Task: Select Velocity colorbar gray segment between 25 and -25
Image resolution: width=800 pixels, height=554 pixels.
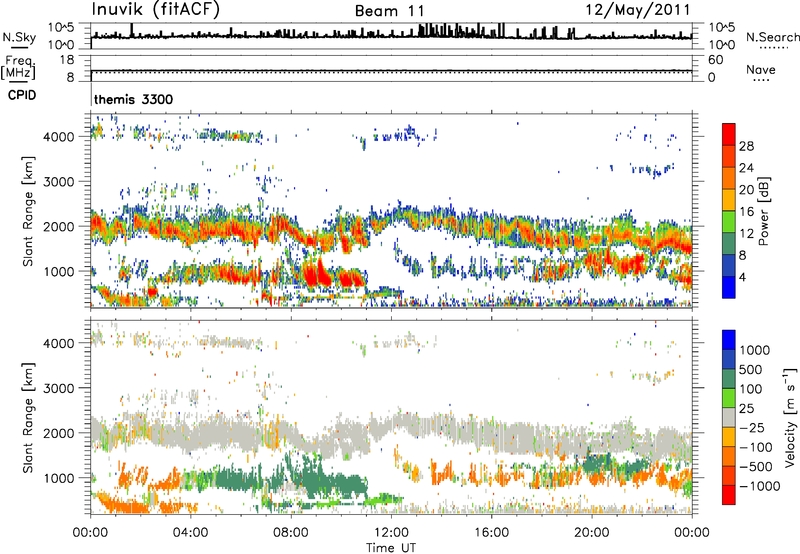Action: pos(729,418)
